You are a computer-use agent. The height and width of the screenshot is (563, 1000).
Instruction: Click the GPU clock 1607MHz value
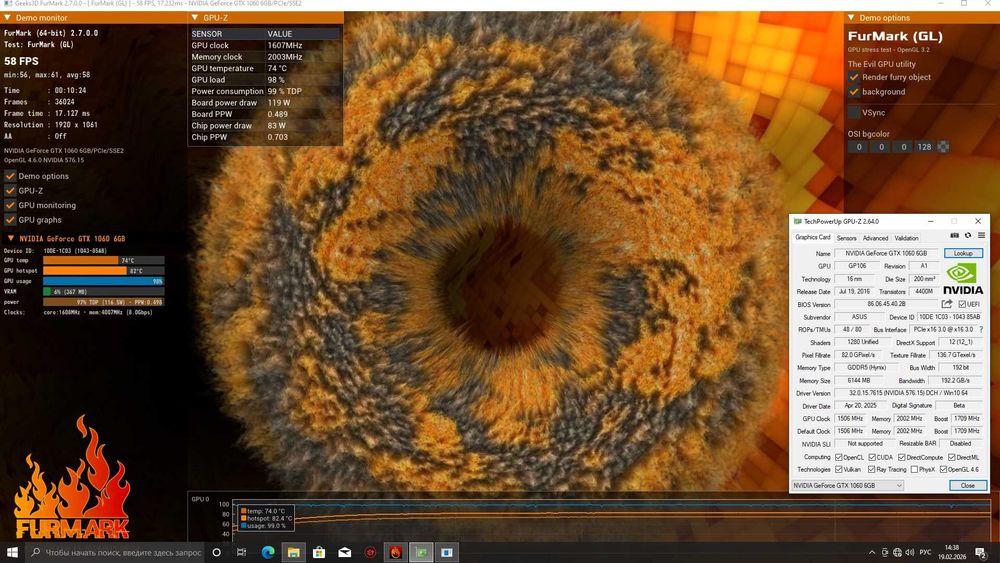coord(284,45)
